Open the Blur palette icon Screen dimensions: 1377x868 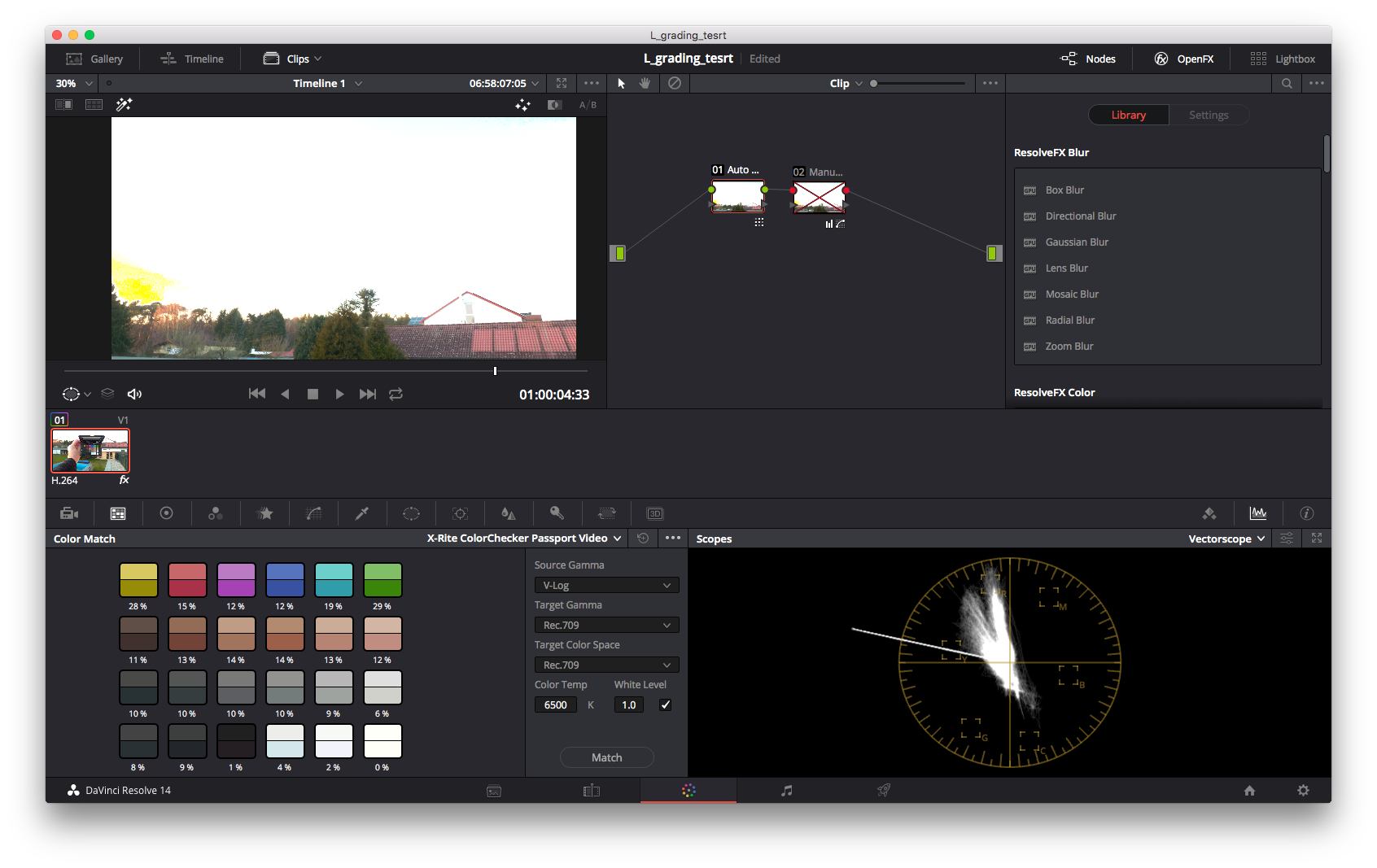(x=509, y=513)
